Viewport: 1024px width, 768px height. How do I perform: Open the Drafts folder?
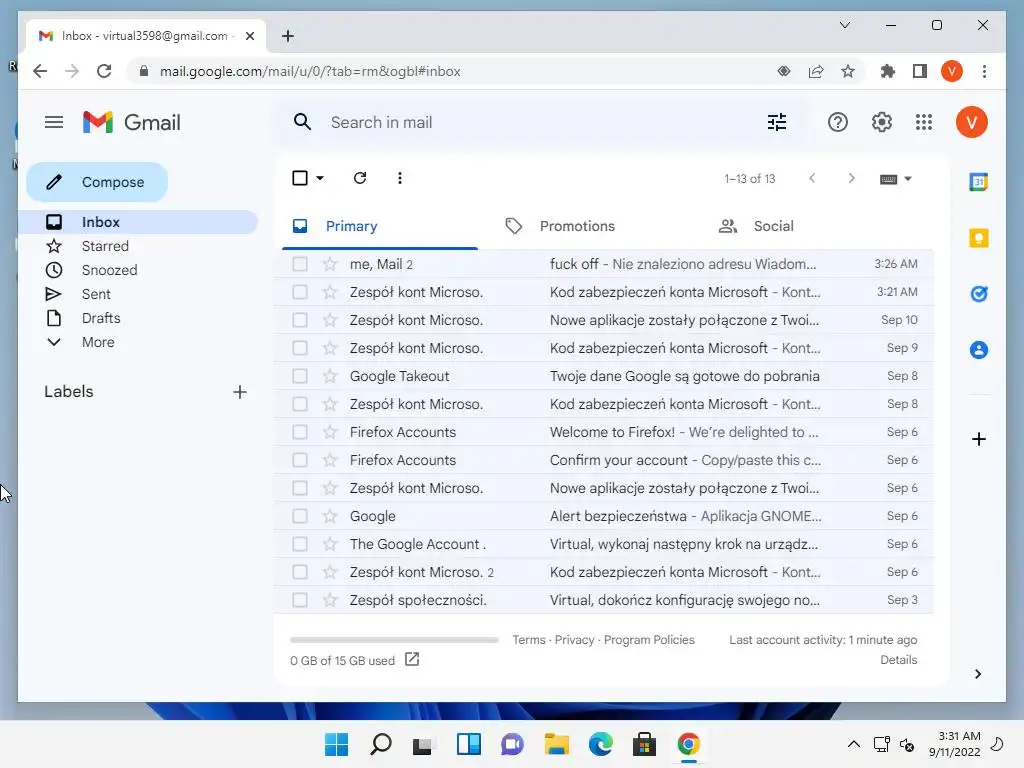[x=101, y=318]
